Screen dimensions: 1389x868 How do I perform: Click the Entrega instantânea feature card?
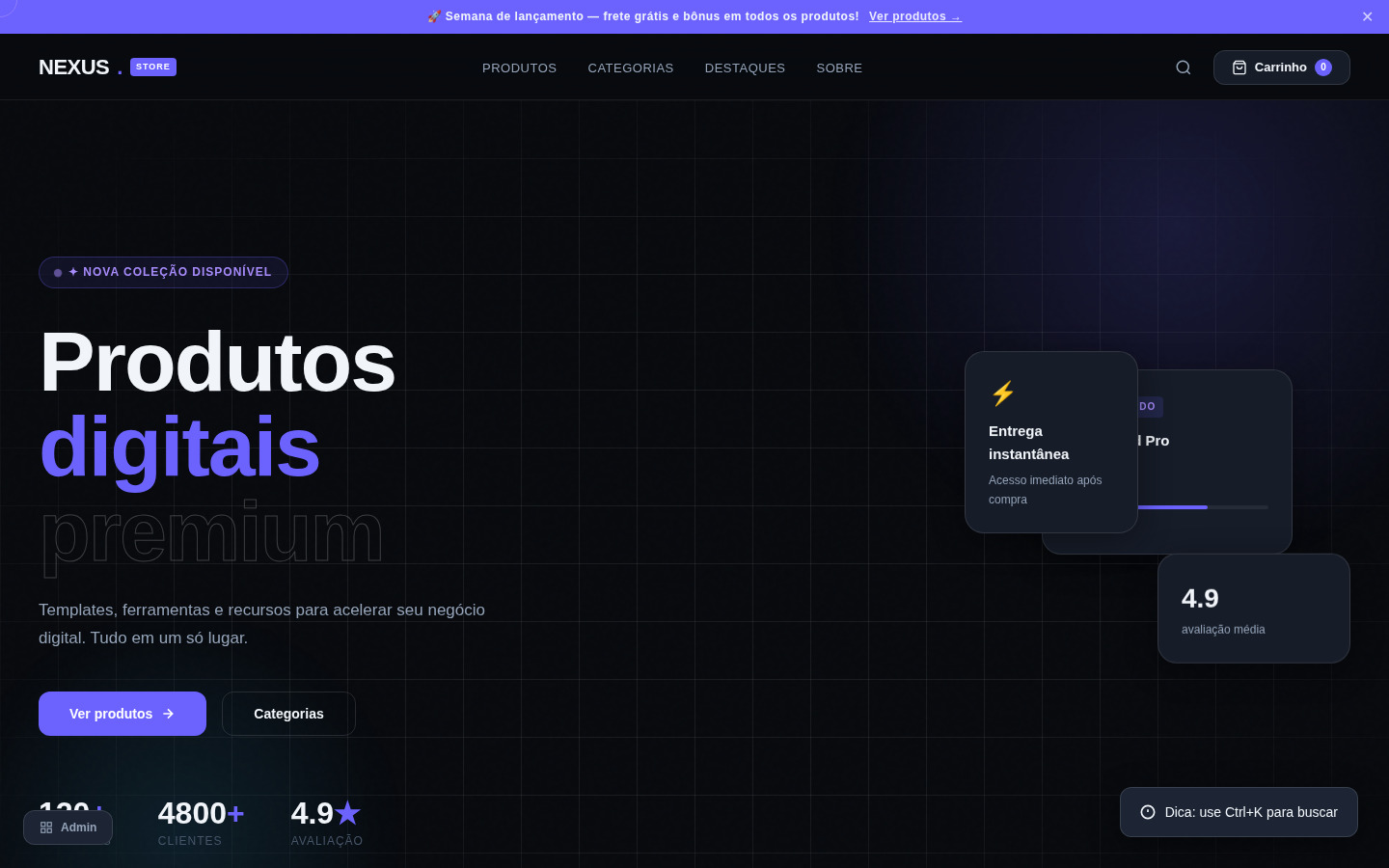[1051, 442]
